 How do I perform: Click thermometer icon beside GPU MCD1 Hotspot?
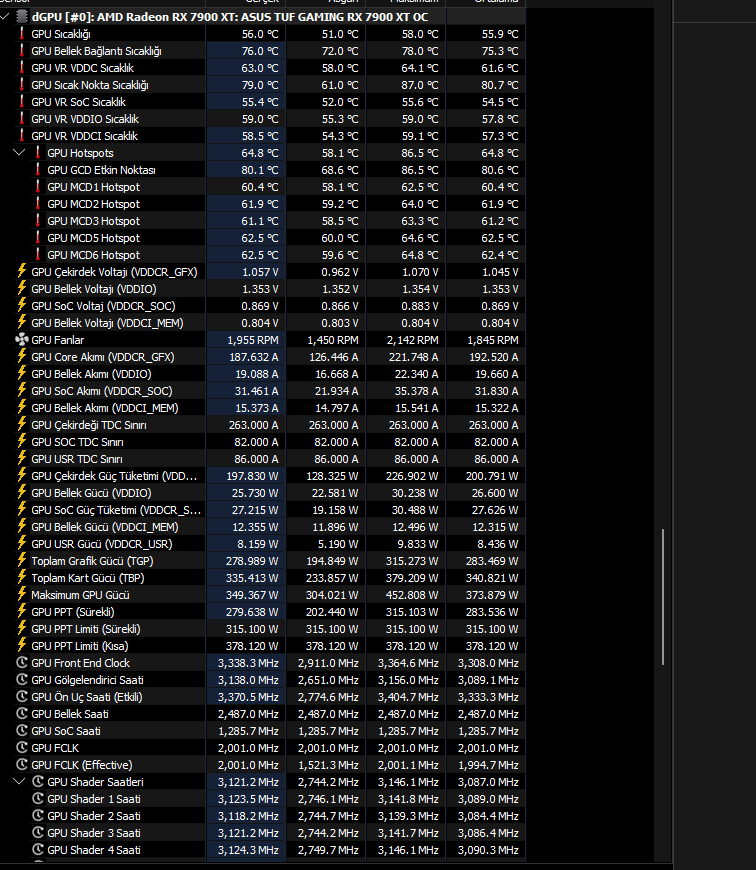tap(38, 186)
